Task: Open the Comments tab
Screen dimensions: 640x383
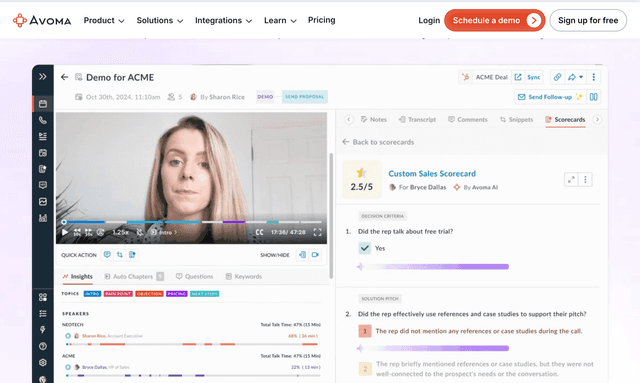Action: (x=468, y=119)
